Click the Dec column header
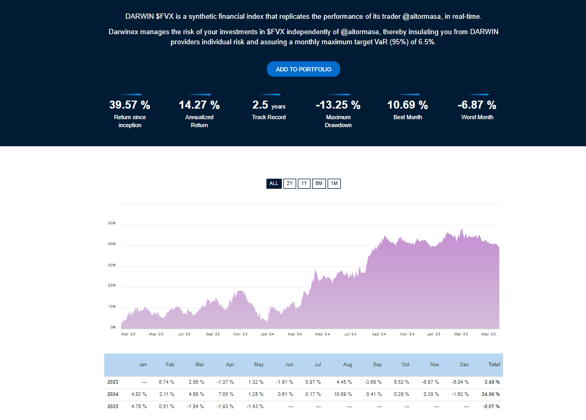586x420 pixels. 464,364
